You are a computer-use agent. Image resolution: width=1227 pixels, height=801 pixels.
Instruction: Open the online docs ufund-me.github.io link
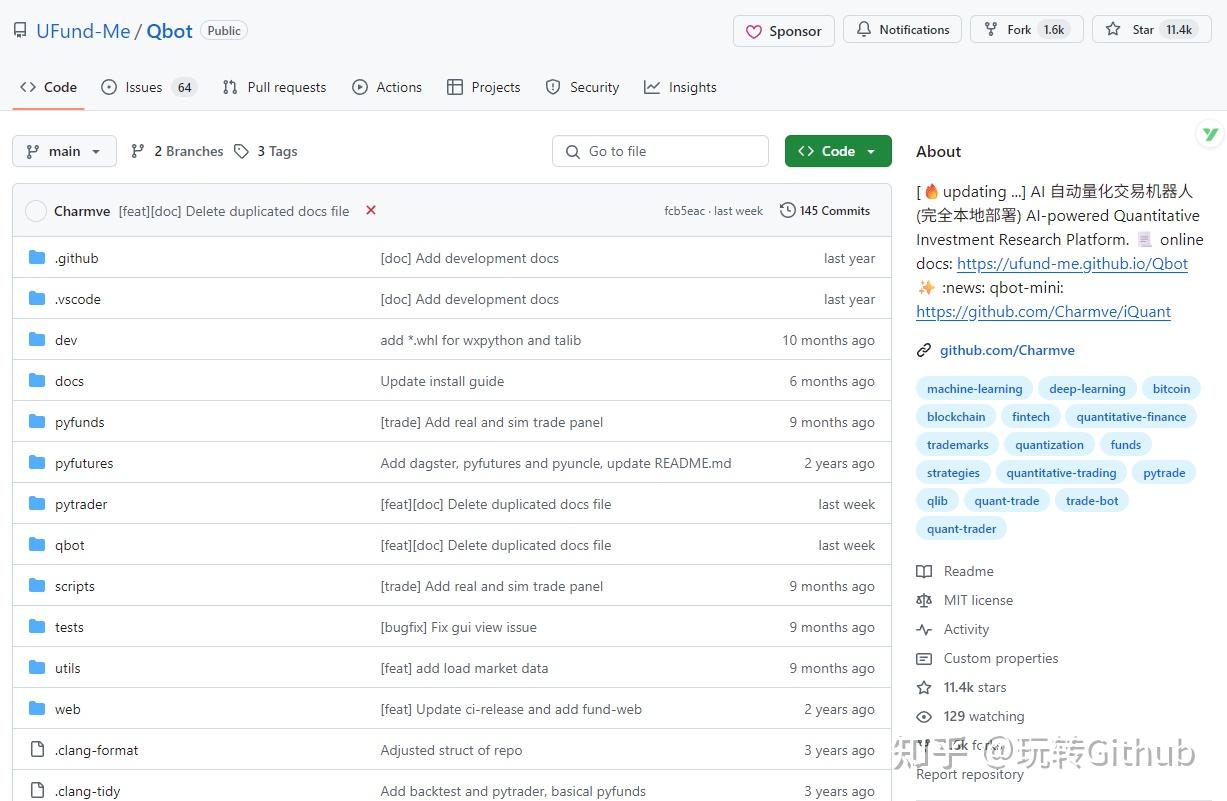coord(1072,264)
